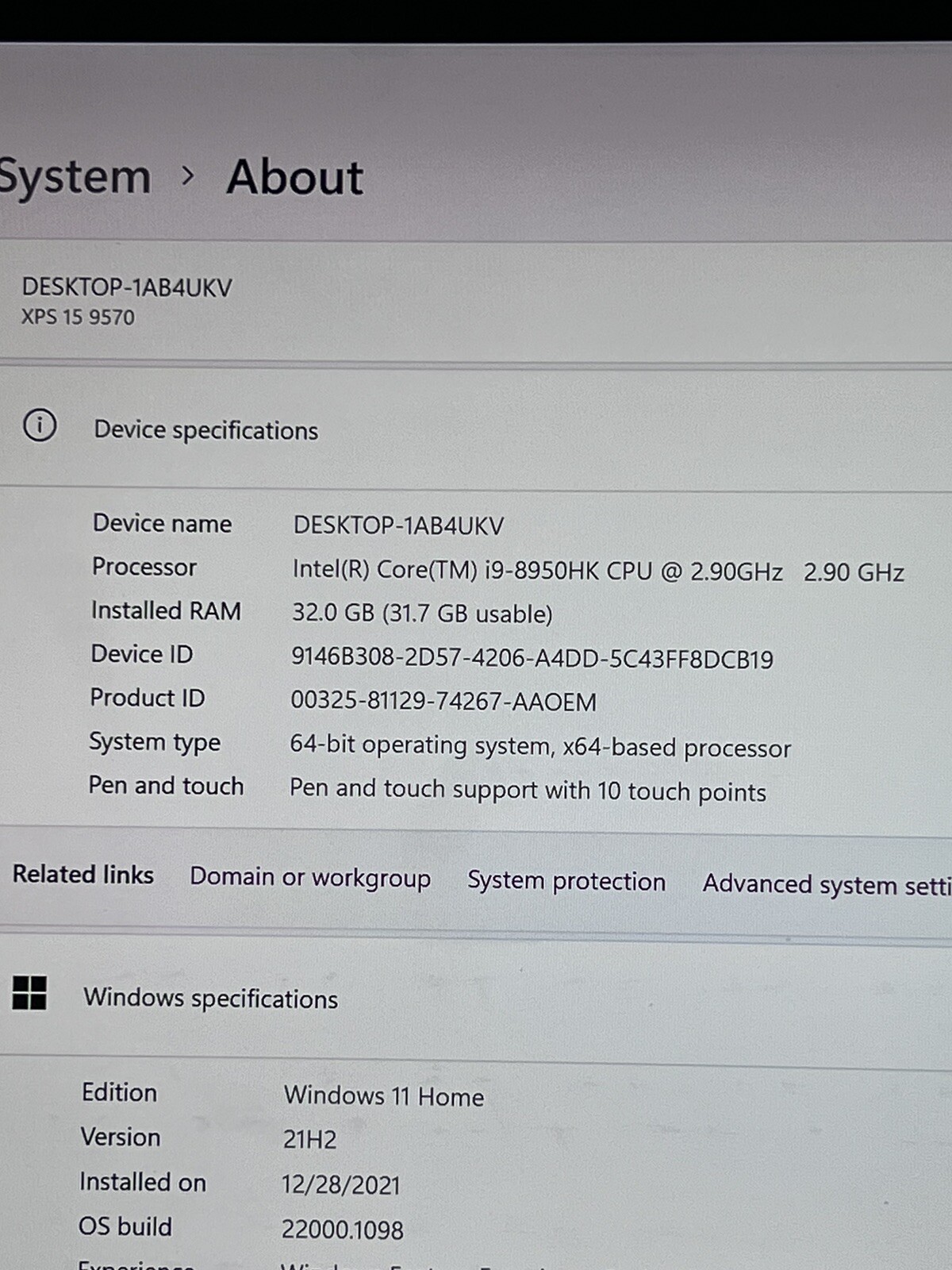952x1270 pixels.
Task: Click the Device ID label
Action: [x=142, y=654]
